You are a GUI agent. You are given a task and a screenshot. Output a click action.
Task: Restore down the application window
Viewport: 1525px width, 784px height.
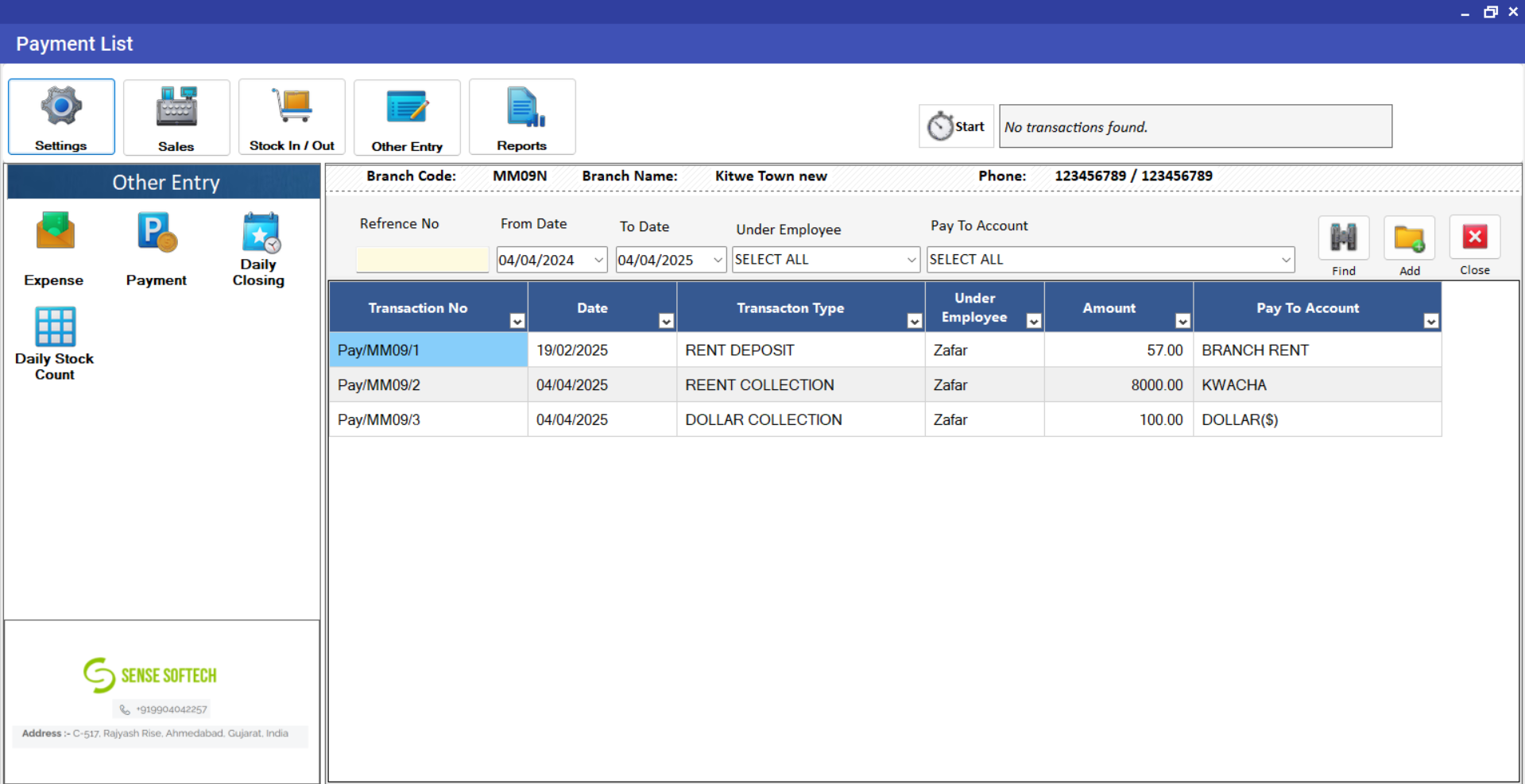[x=1490, y=12]
